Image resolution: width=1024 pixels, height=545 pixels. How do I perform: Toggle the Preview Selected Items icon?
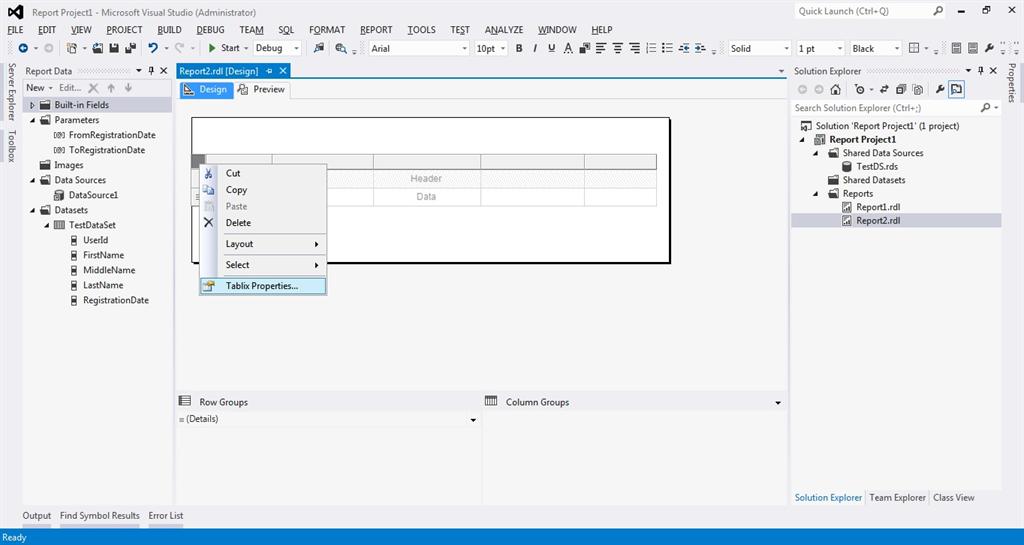pyautogui.click(x=957, y=89)
